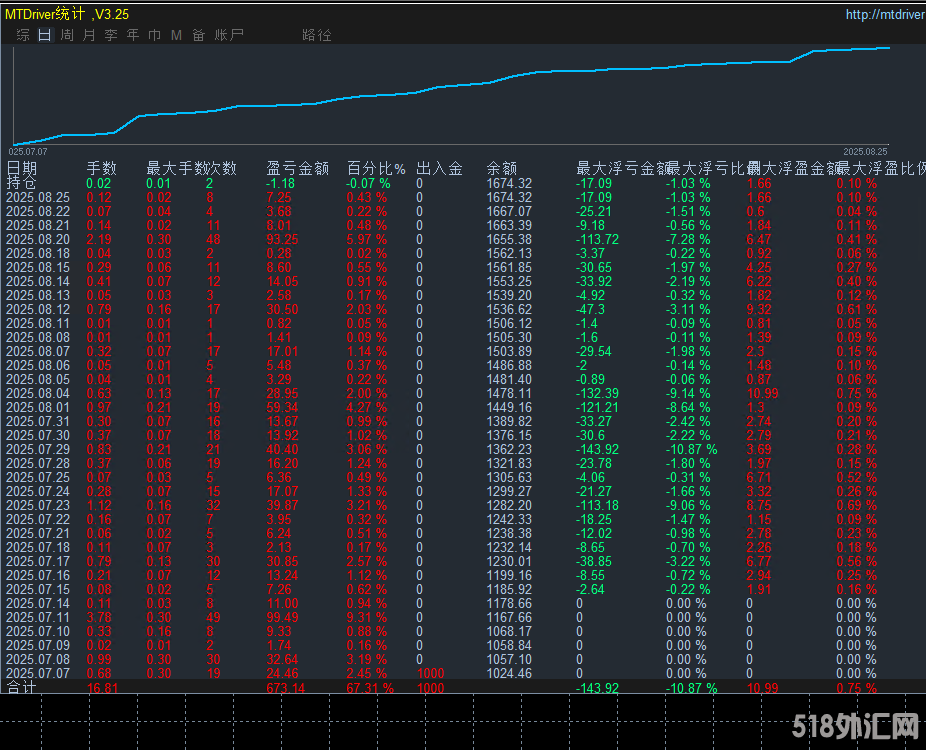
Task: Switch to 周 weekly statistics view
Action: 67,33
